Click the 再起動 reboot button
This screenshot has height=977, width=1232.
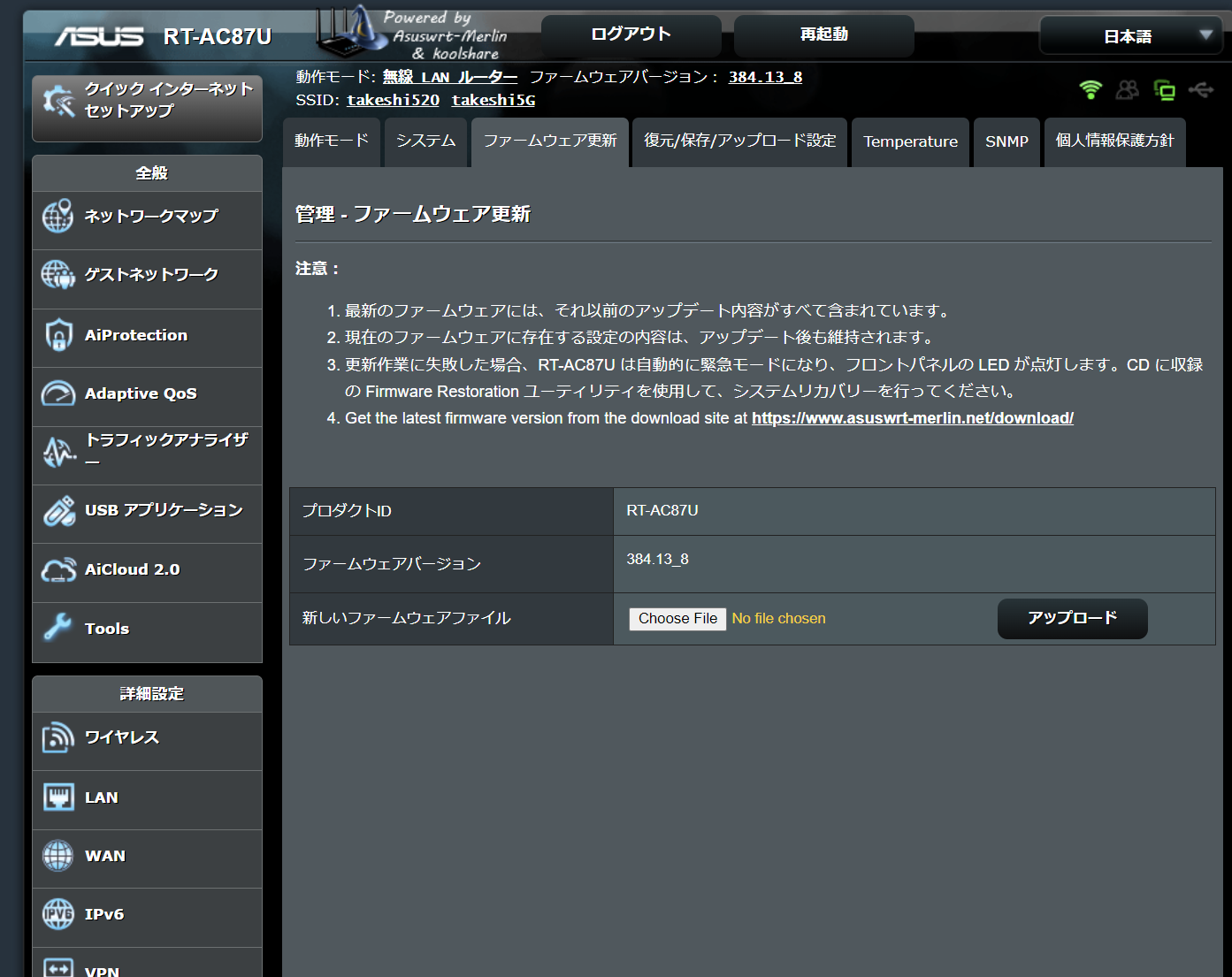823,34
